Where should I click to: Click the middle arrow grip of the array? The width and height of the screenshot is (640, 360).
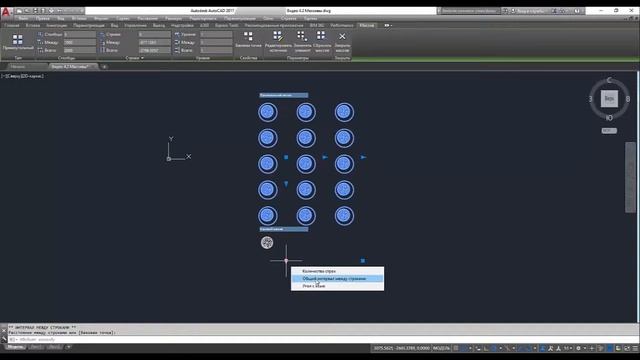[x=325, y=157]
